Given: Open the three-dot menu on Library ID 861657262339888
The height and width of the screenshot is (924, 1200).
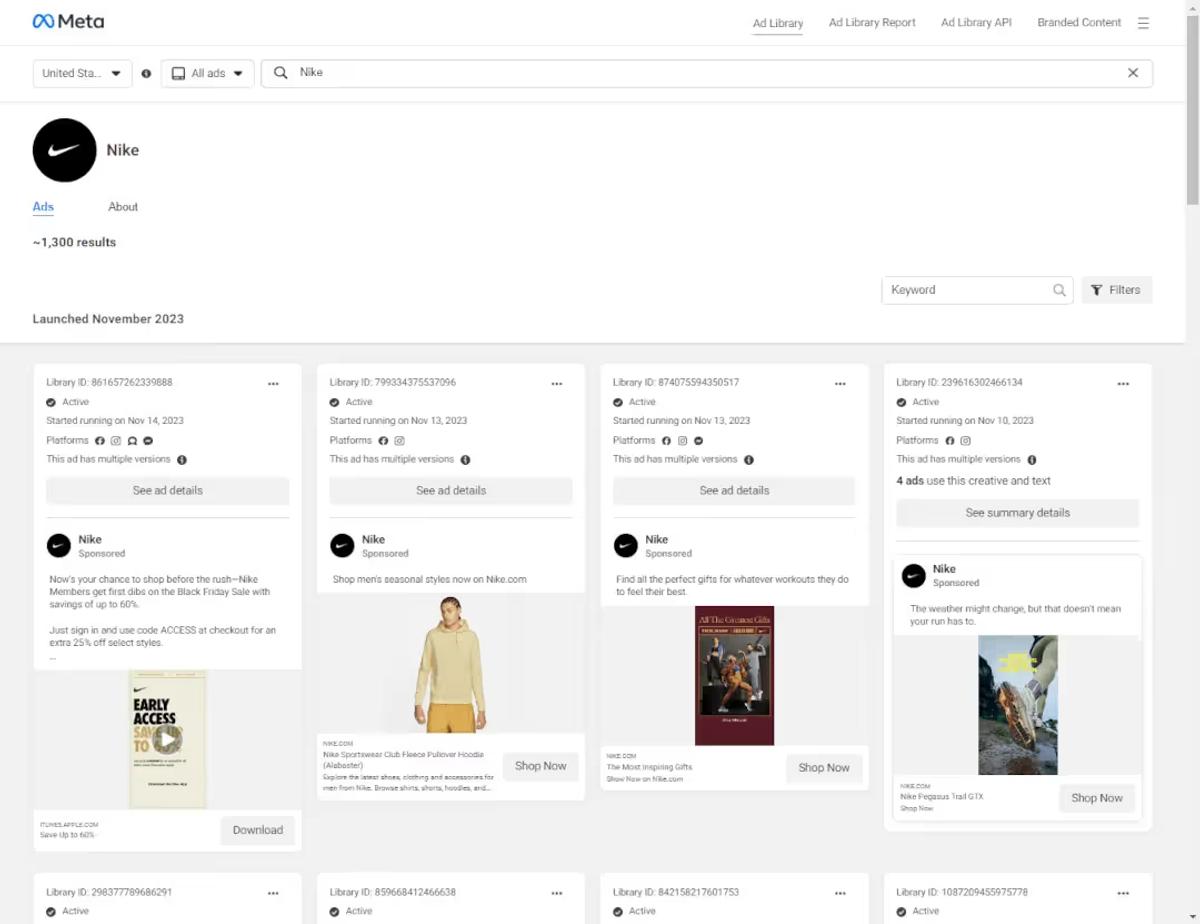Looking at the screenshot, I should coord(273,383).
